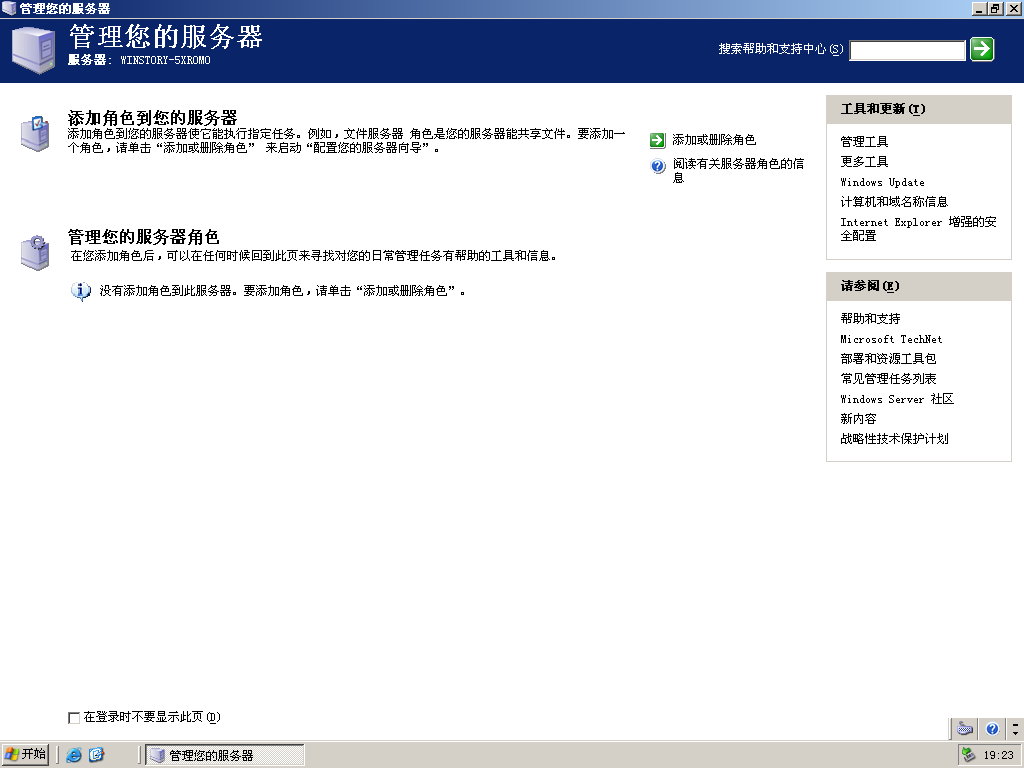1024x768 pixels.
Task: Enable the 在登录时不要显示此页 checkbox
Action: pyautogui.click(x=74, y=718)
